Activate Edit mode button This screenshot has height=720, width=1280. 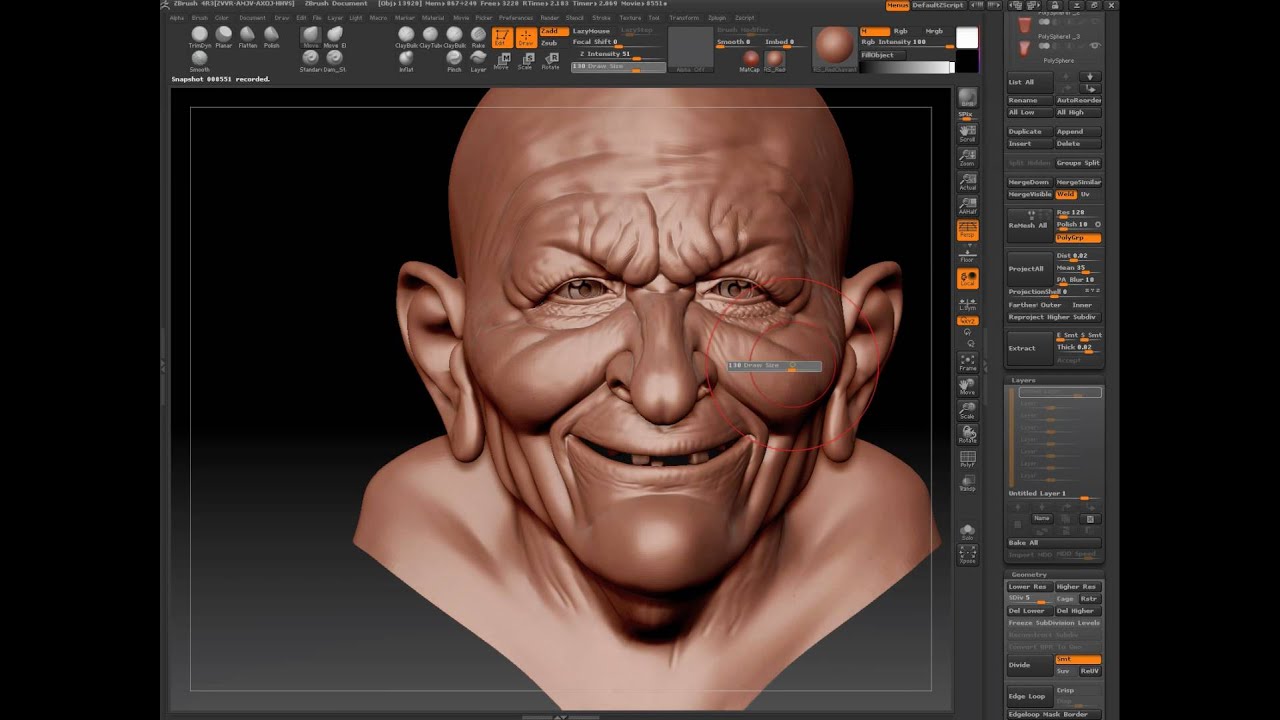[x=501, y=37]
